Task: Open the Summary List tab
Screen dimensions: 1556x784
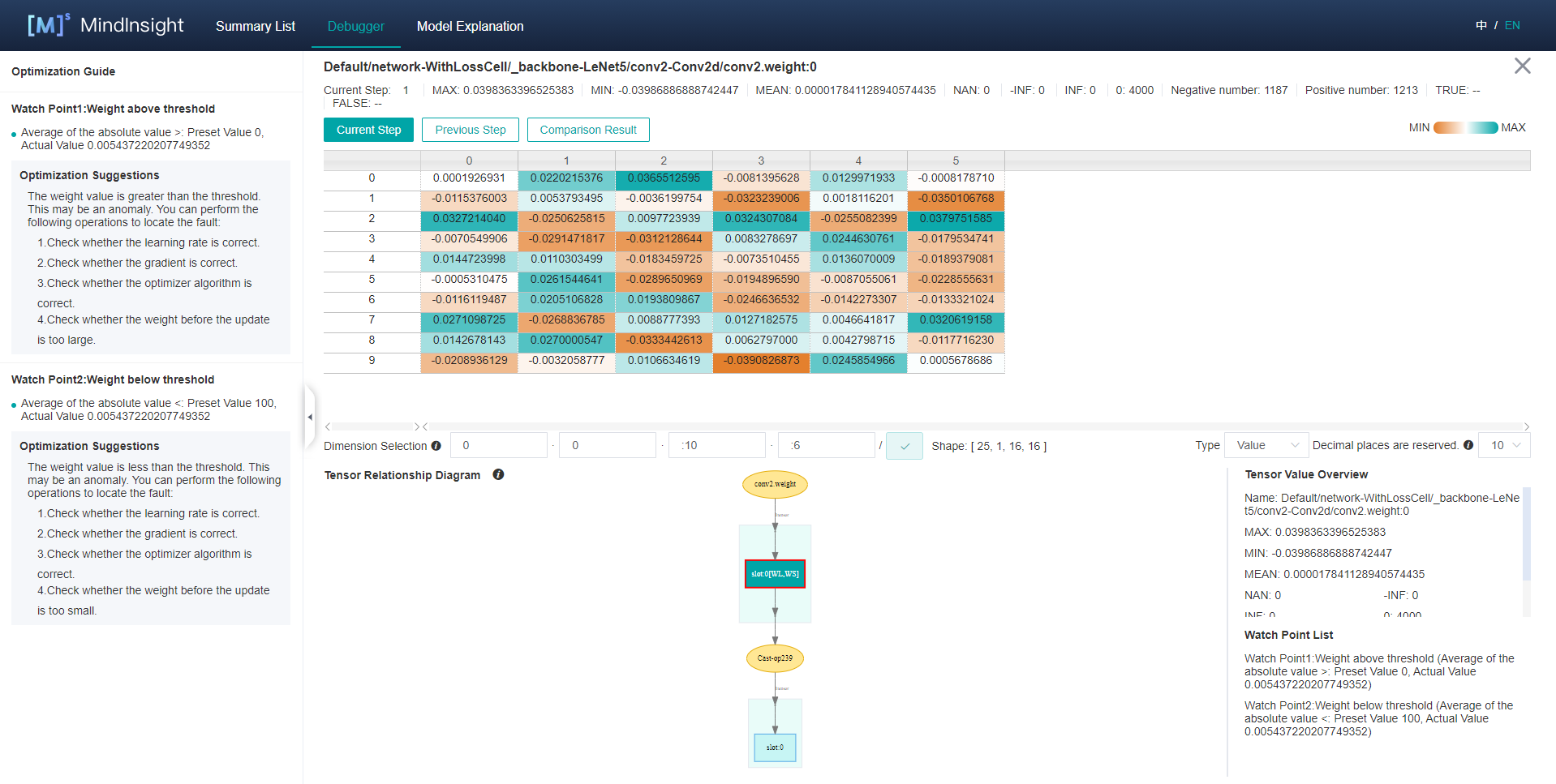Action: coord(255,26)
